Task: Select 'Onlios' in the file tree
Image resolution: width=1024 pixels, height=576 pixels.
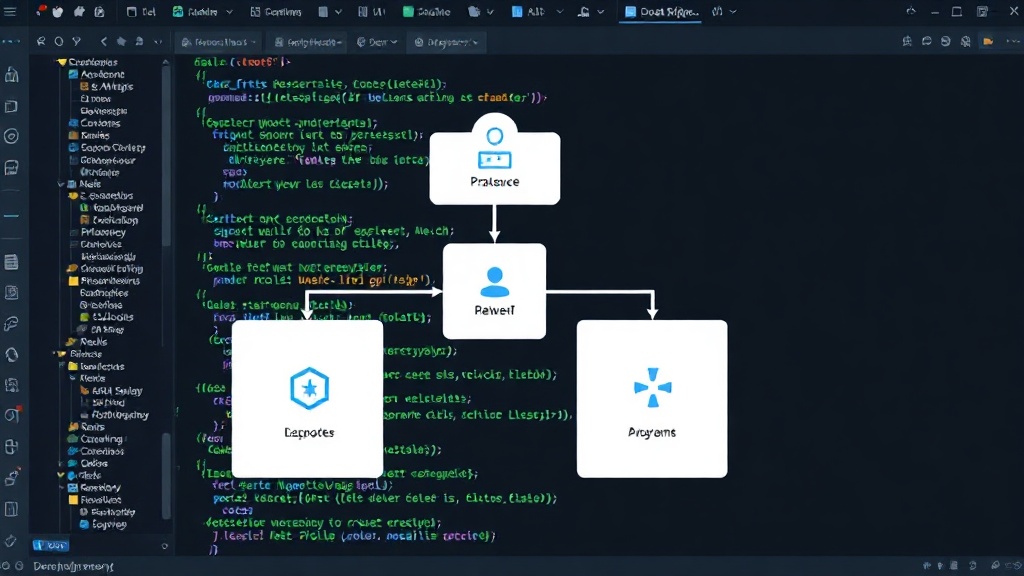Action: (94, 463)
